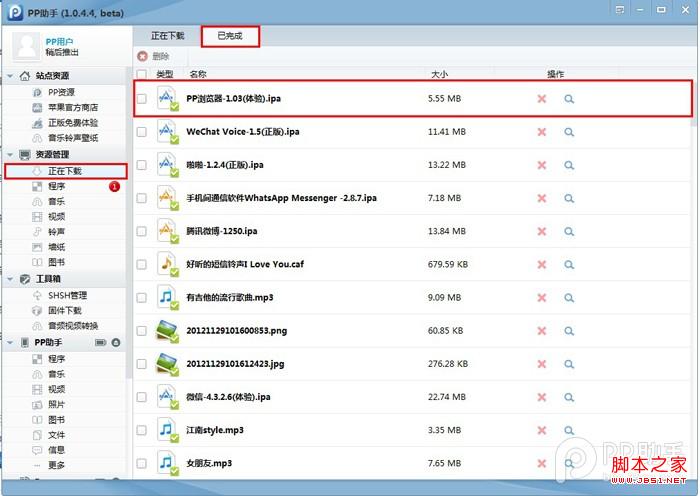Viewport: 700px width, 496px height.
Task: Magnifier icon for 微信-4.3.2.6 ipa row
Action: [569, 397]
